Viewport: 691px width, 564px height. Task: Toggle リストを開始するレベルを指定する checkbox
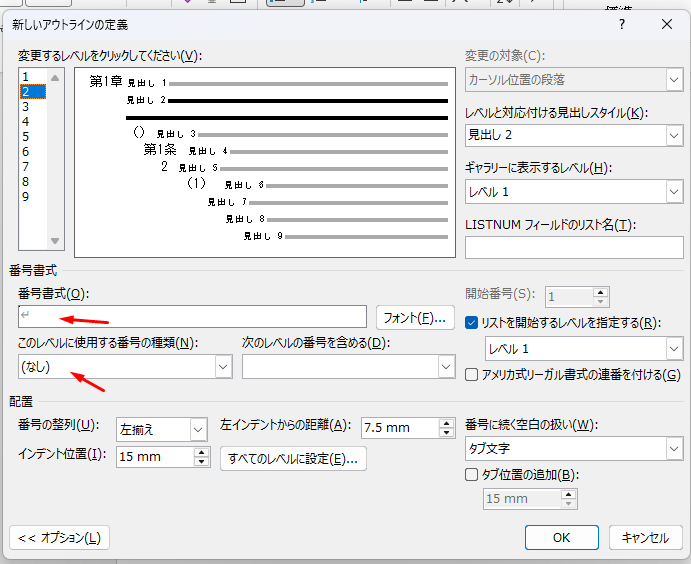pos(474,322)
